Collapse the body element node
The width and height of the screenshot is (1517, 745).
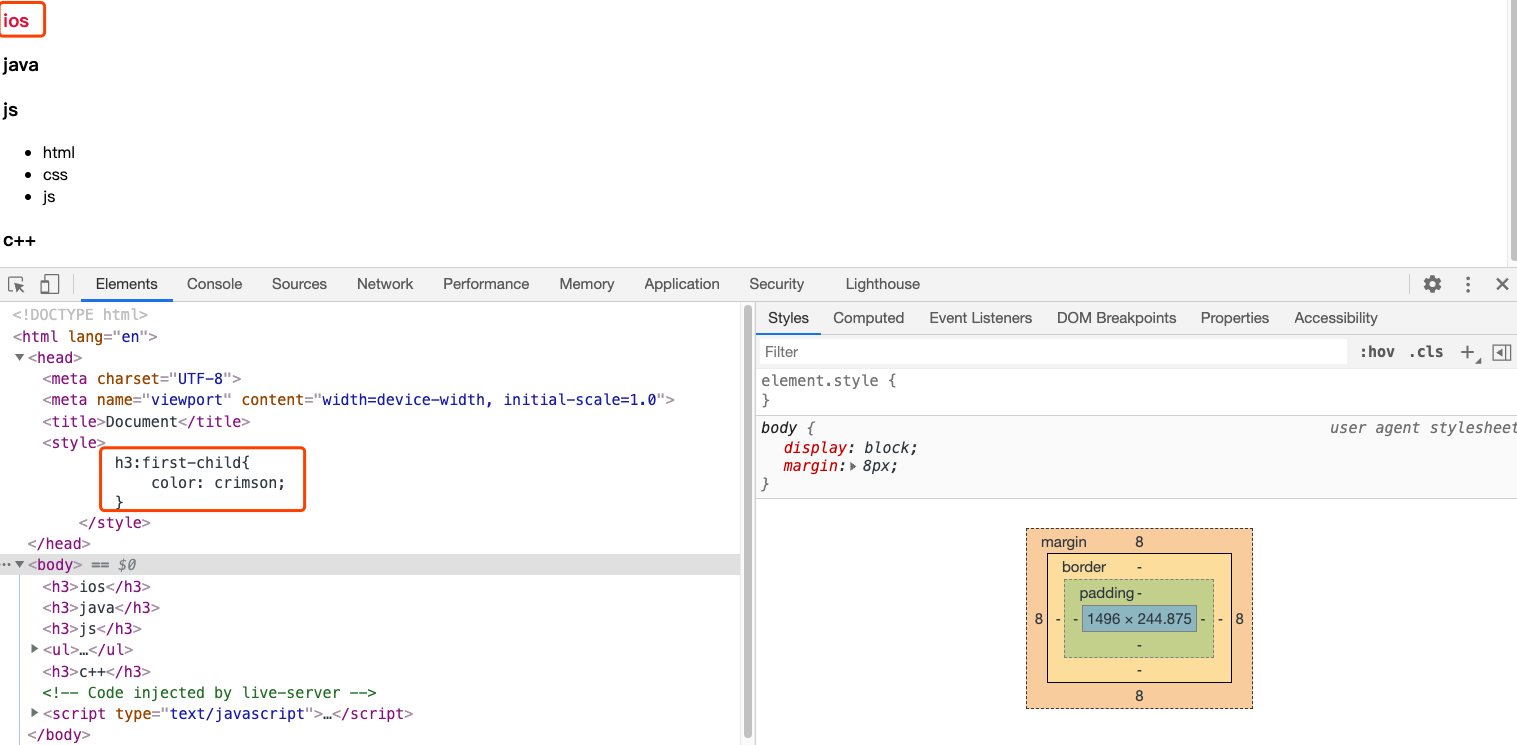[20, 565]
